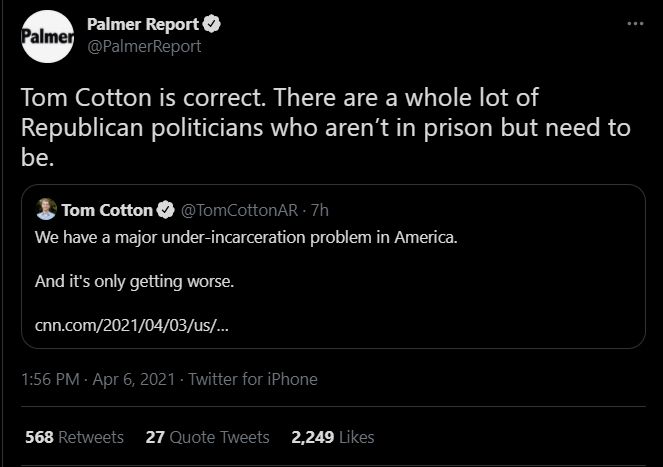Image resolution: width=663 pixels, height=467 pixels.
Task: View the 2,249 Likes list
Action: [x=332, y=437]
